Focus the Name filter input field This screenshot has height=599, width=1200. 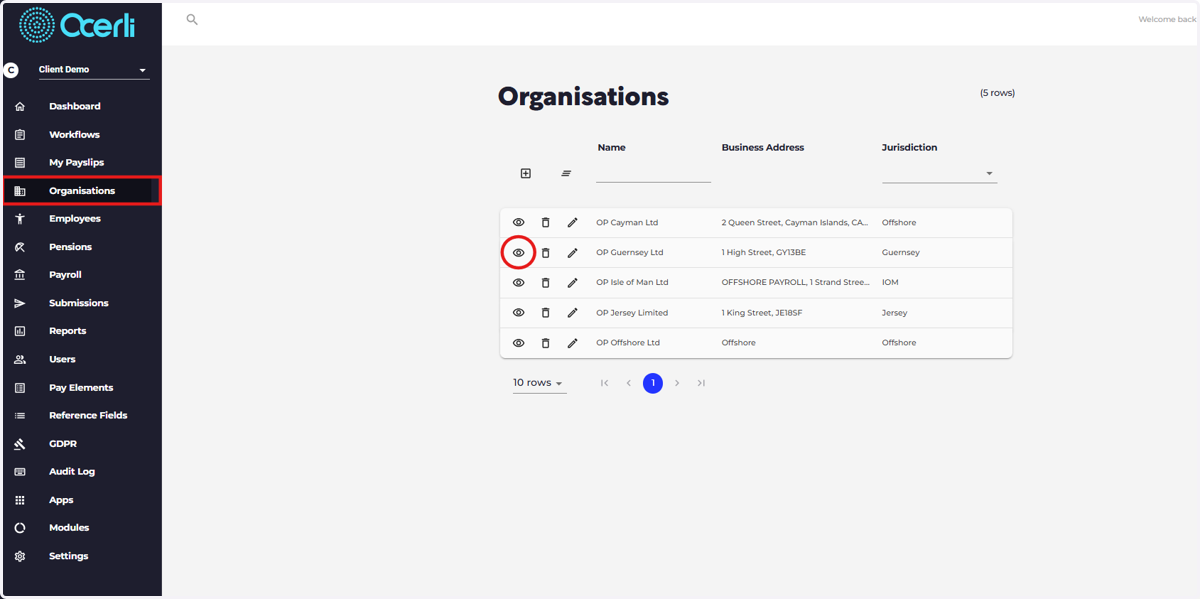click(653, 173)
